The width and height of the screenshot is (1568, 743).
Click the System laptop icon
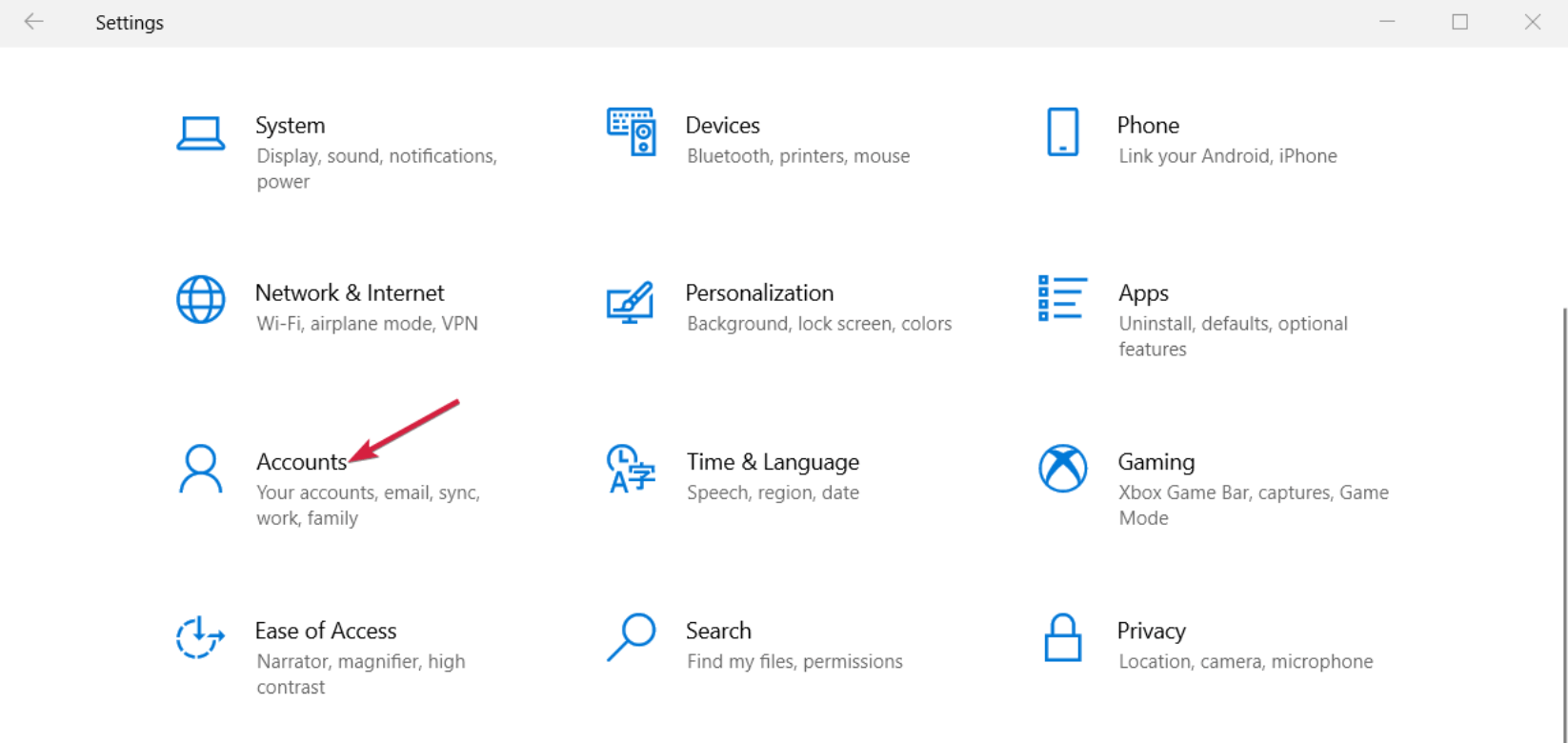200,133
